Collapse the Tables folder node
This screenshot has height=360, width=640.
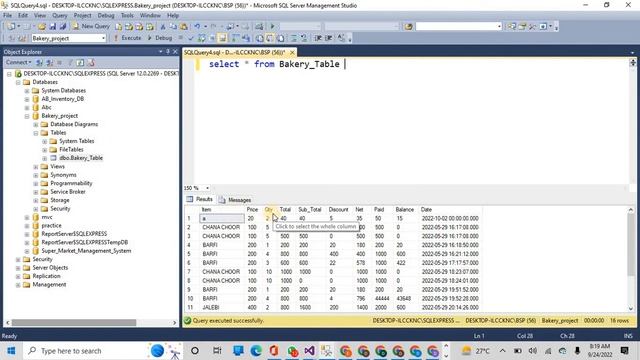tap(36, 133)
